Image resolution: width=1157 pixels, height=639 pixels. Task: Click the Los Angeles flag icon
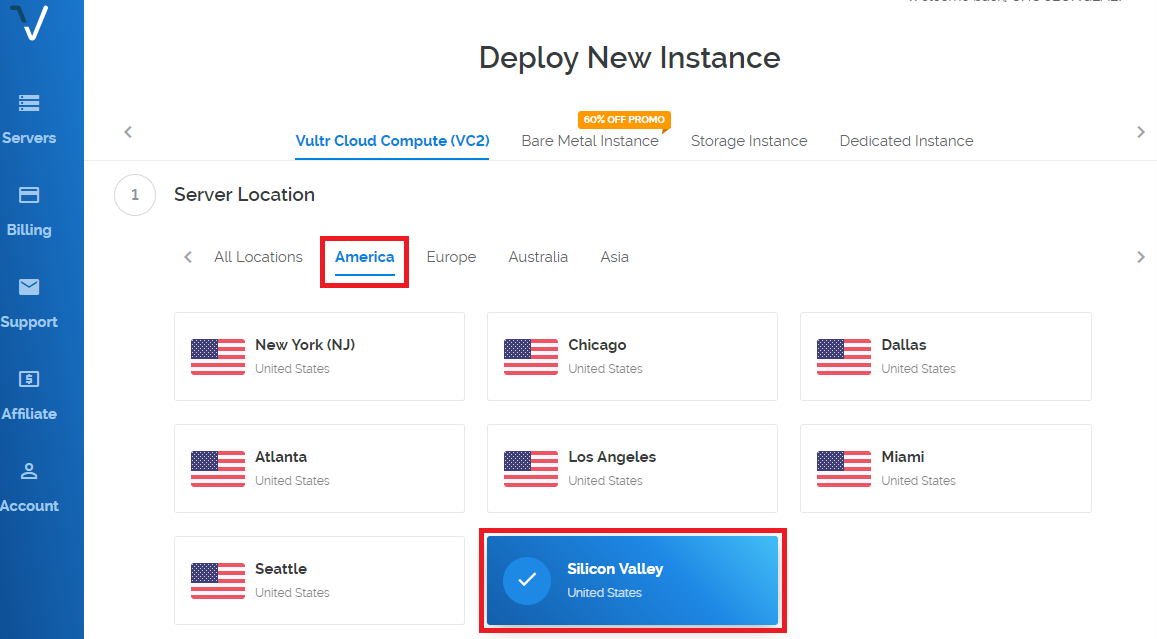tap(531, 469)
